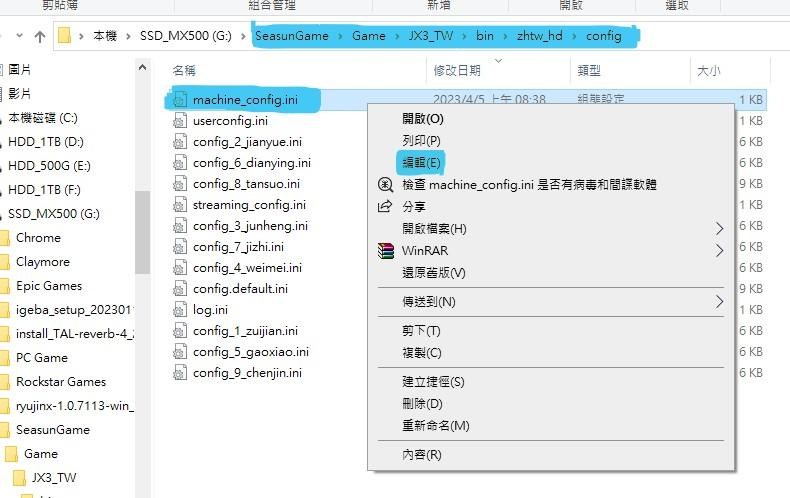The width and height of the screenshot is (790, 498).
Task: Click the config_3_junheng.ini file icon
Action: [180, 226]
